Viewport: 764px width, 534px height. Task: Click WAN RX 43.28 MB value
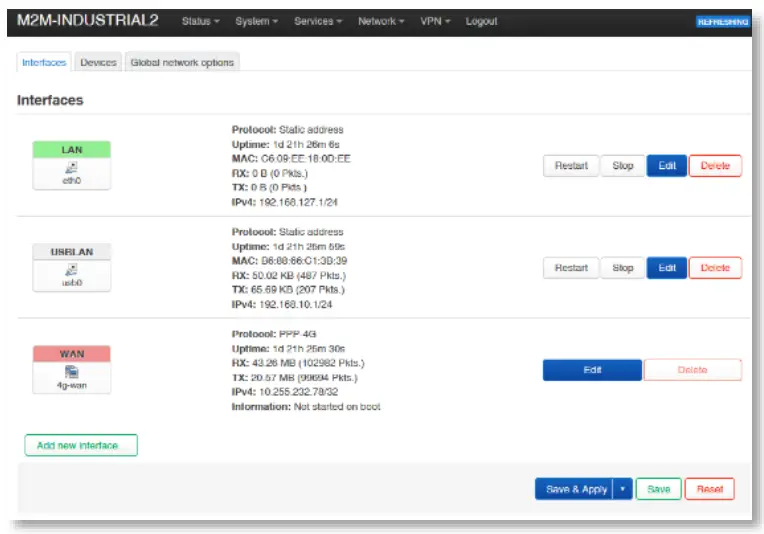(308, 363)
